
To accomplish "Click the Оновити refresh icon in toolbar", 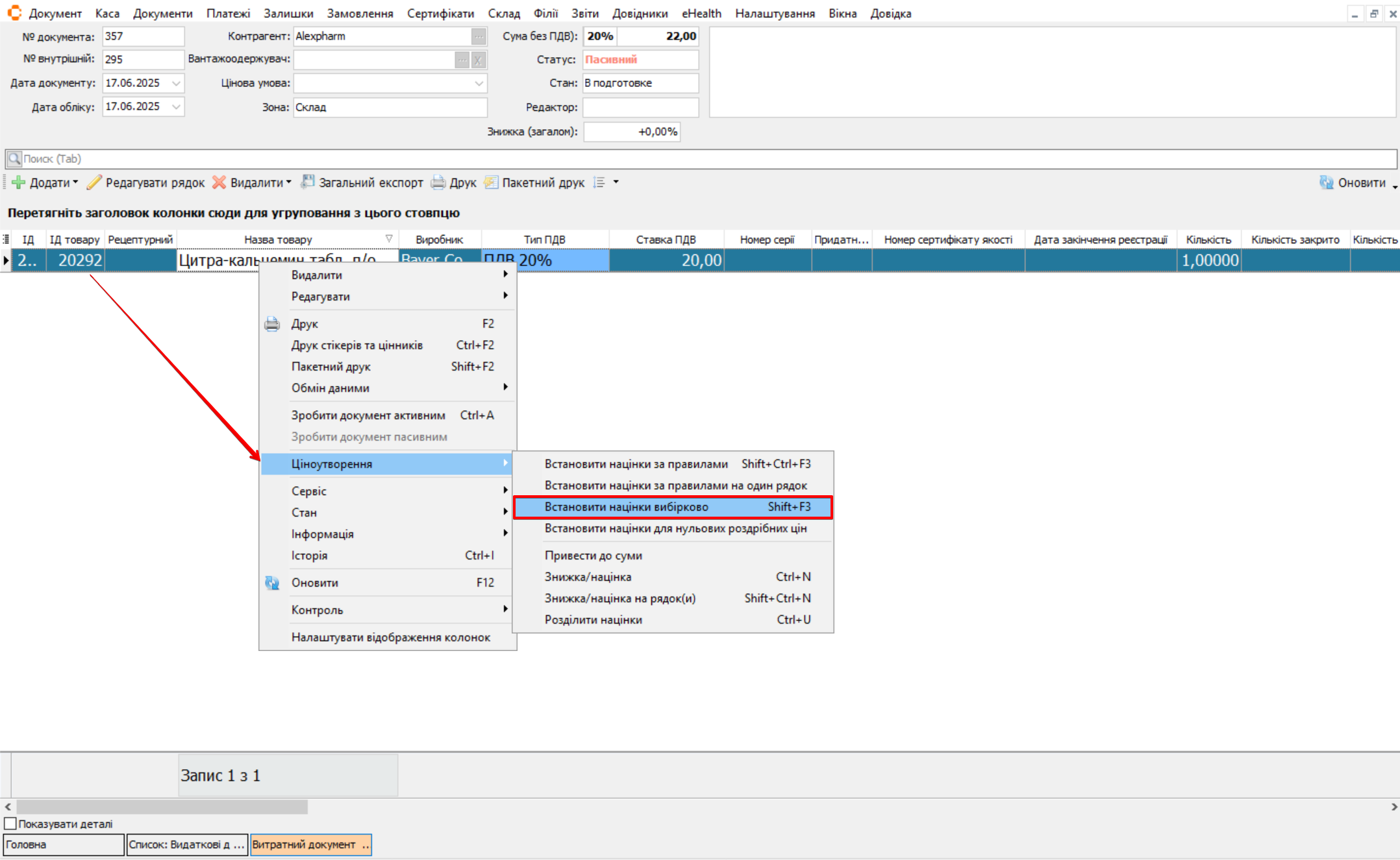I will 1326,182.
